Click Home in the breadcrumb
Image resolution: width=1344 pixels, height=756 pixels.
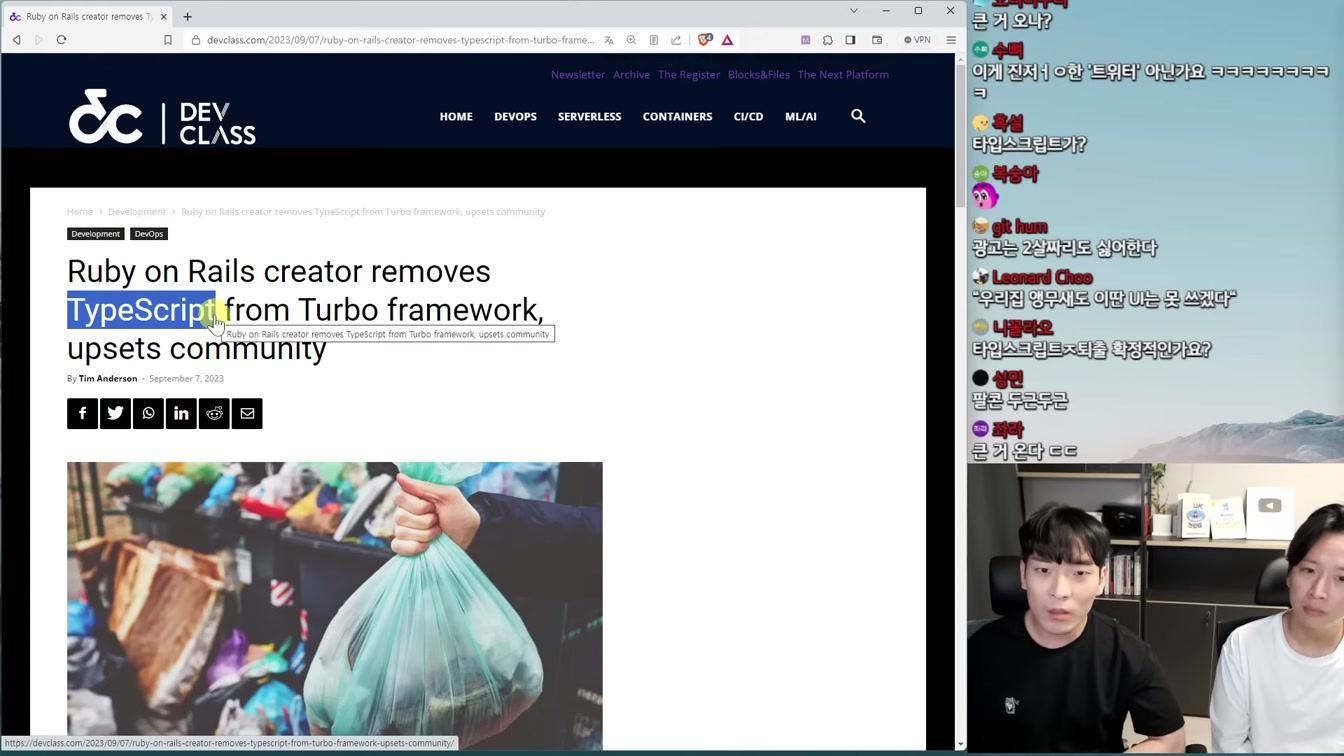80,211
